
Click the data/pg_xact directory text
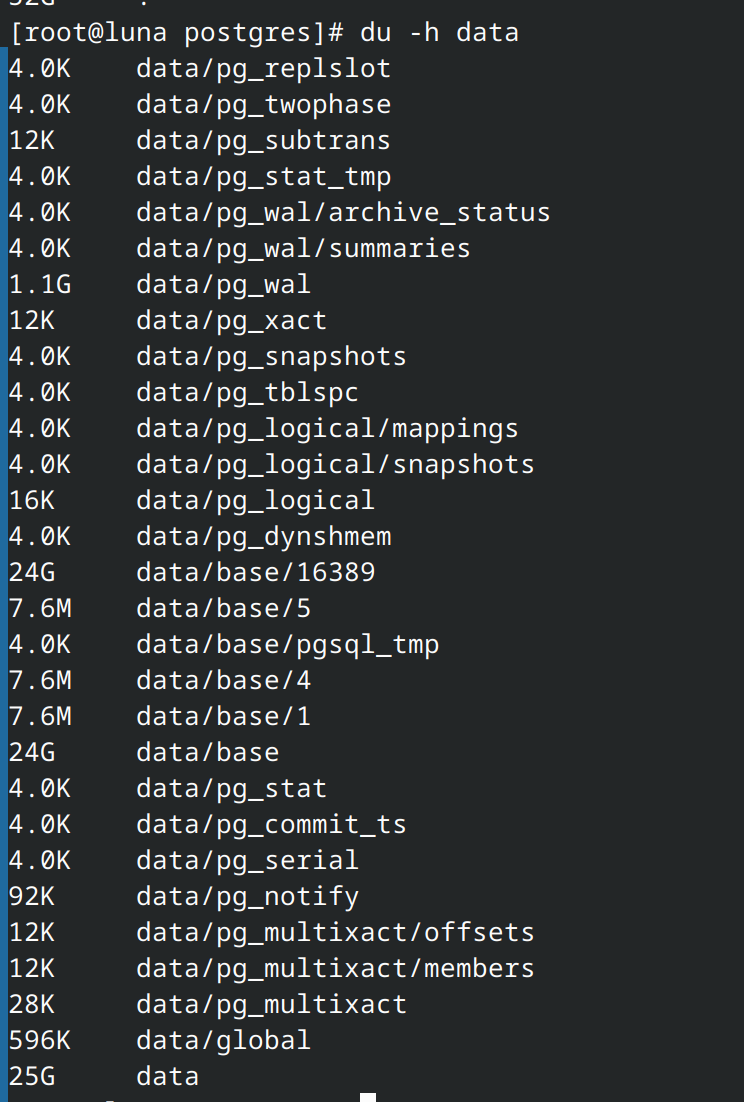231,320
